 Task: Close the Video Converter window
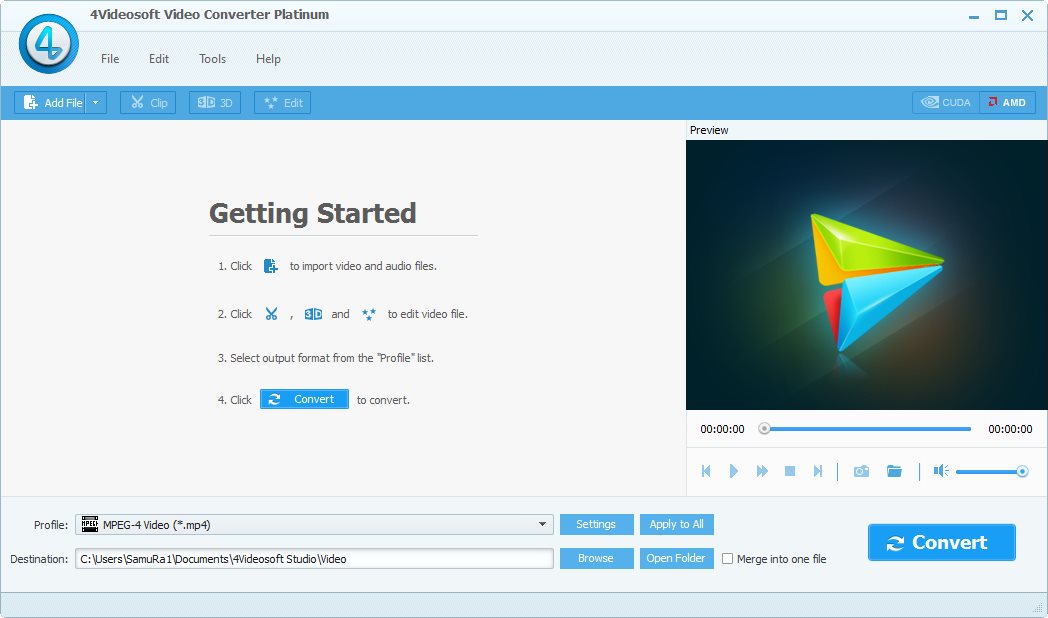(1027, 15)
